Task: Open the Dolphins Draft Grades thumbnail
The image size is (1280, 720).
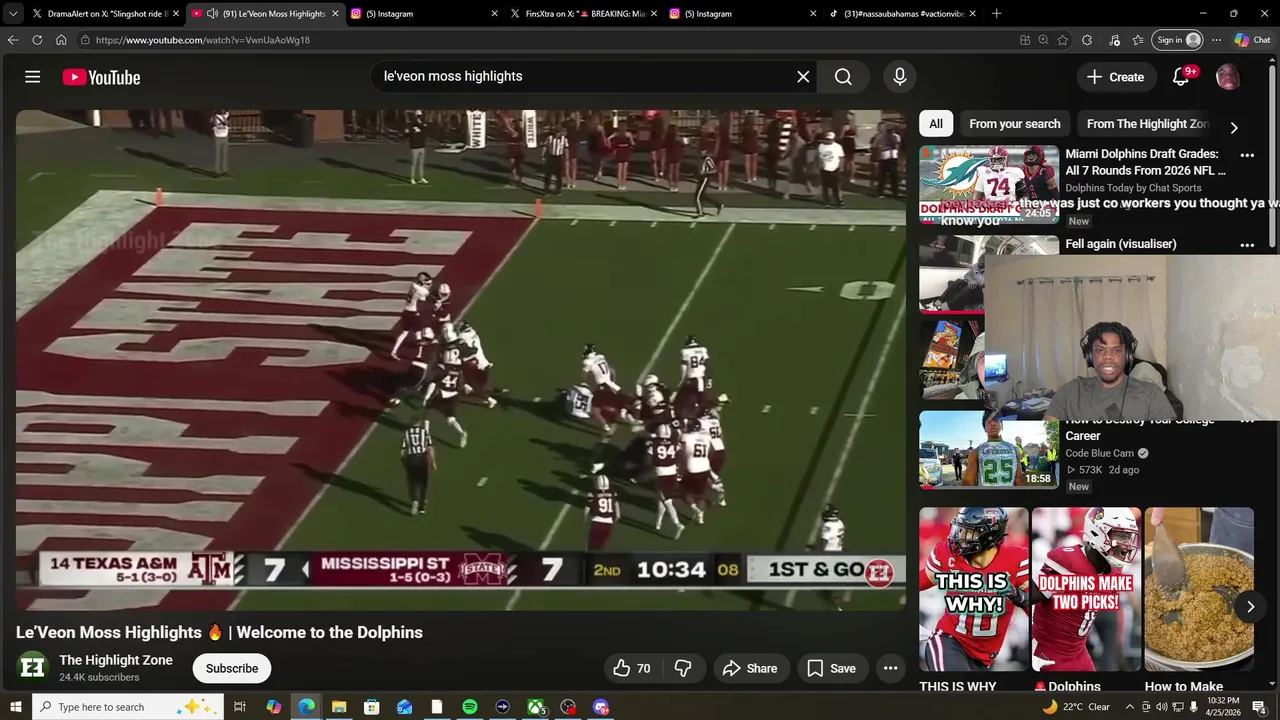Action: click(x=989, y=186)
